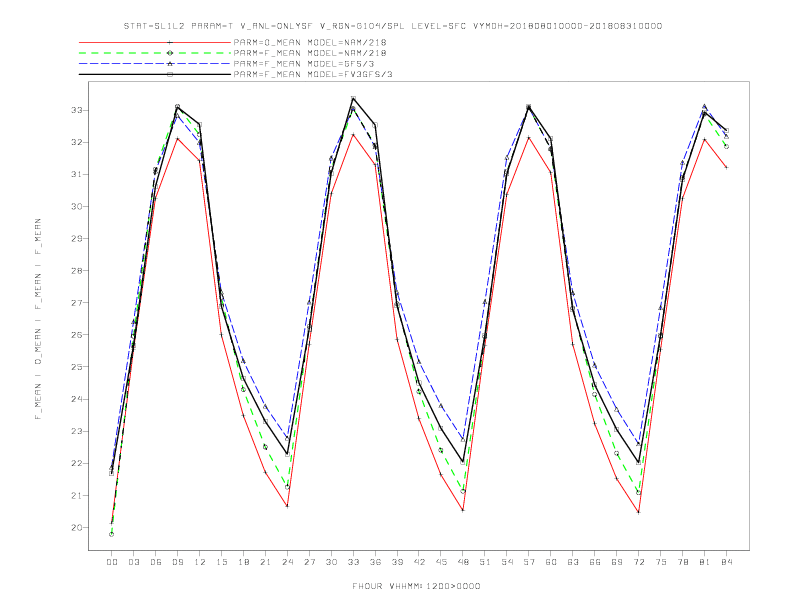Viewport: 792px width, 612px height.
Task: Click x-axis forecast hour 69
Action: (x=617, y=562)
